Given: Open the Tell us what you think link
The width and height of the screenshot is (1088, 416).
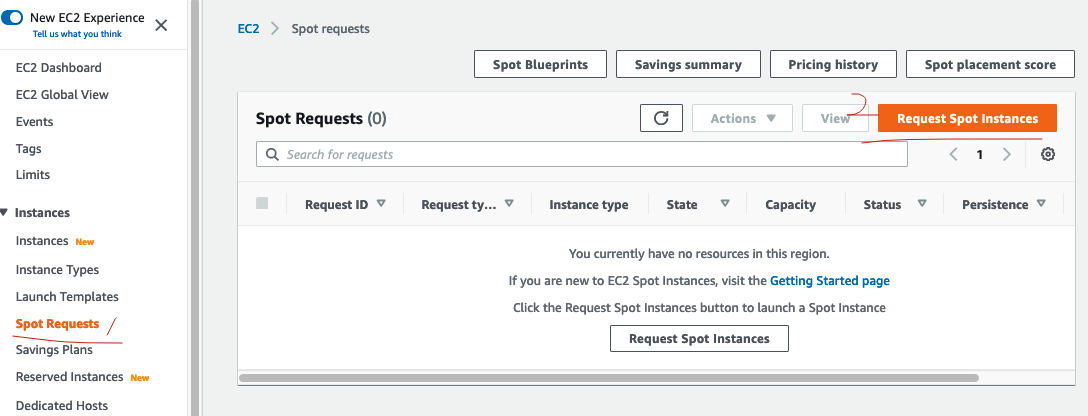Looking at the screenshot, I should click(77, 34).
